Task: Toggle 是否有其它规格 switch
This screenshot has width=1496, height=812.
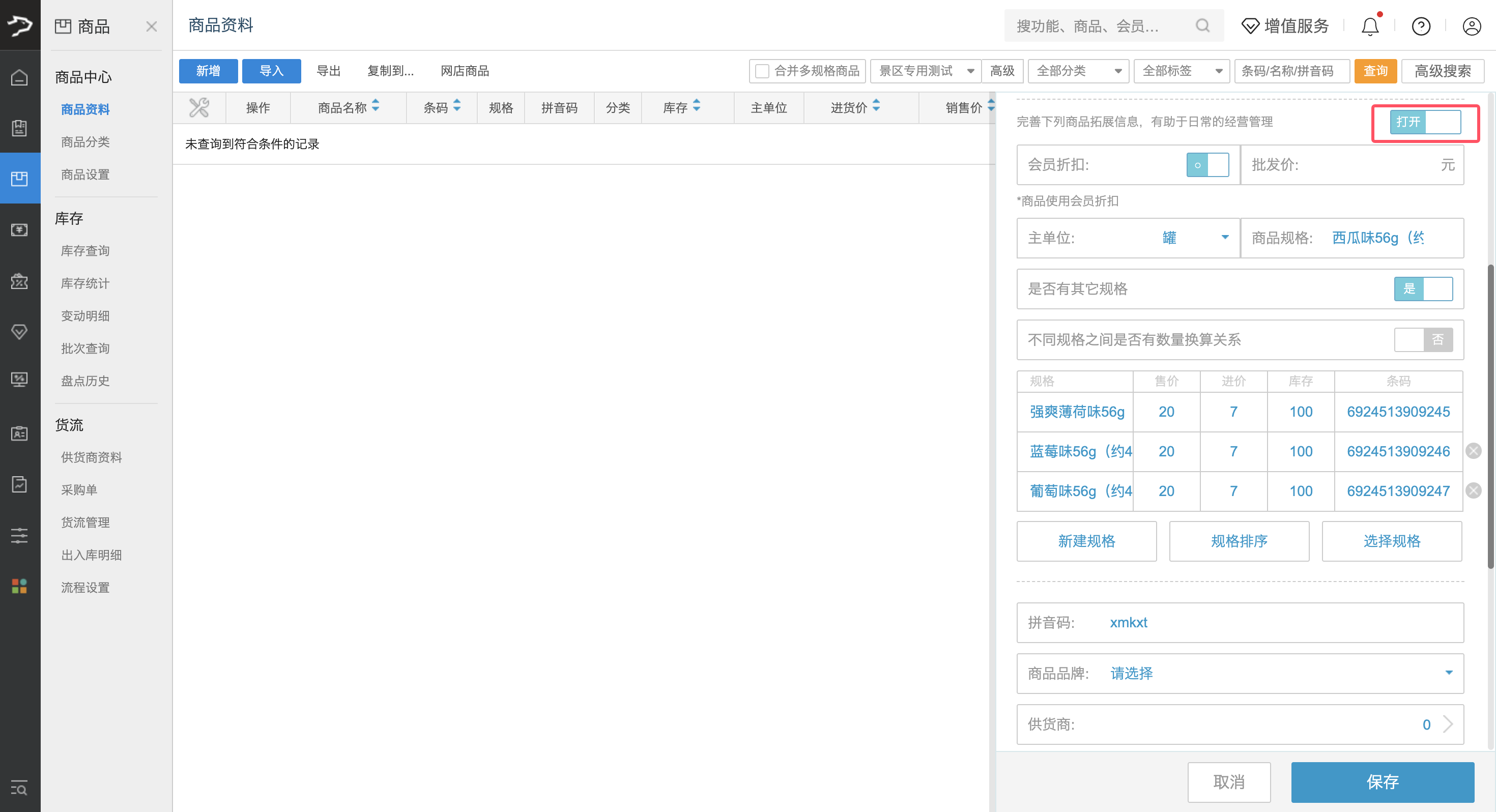Action: click(x=1424, y=288)
